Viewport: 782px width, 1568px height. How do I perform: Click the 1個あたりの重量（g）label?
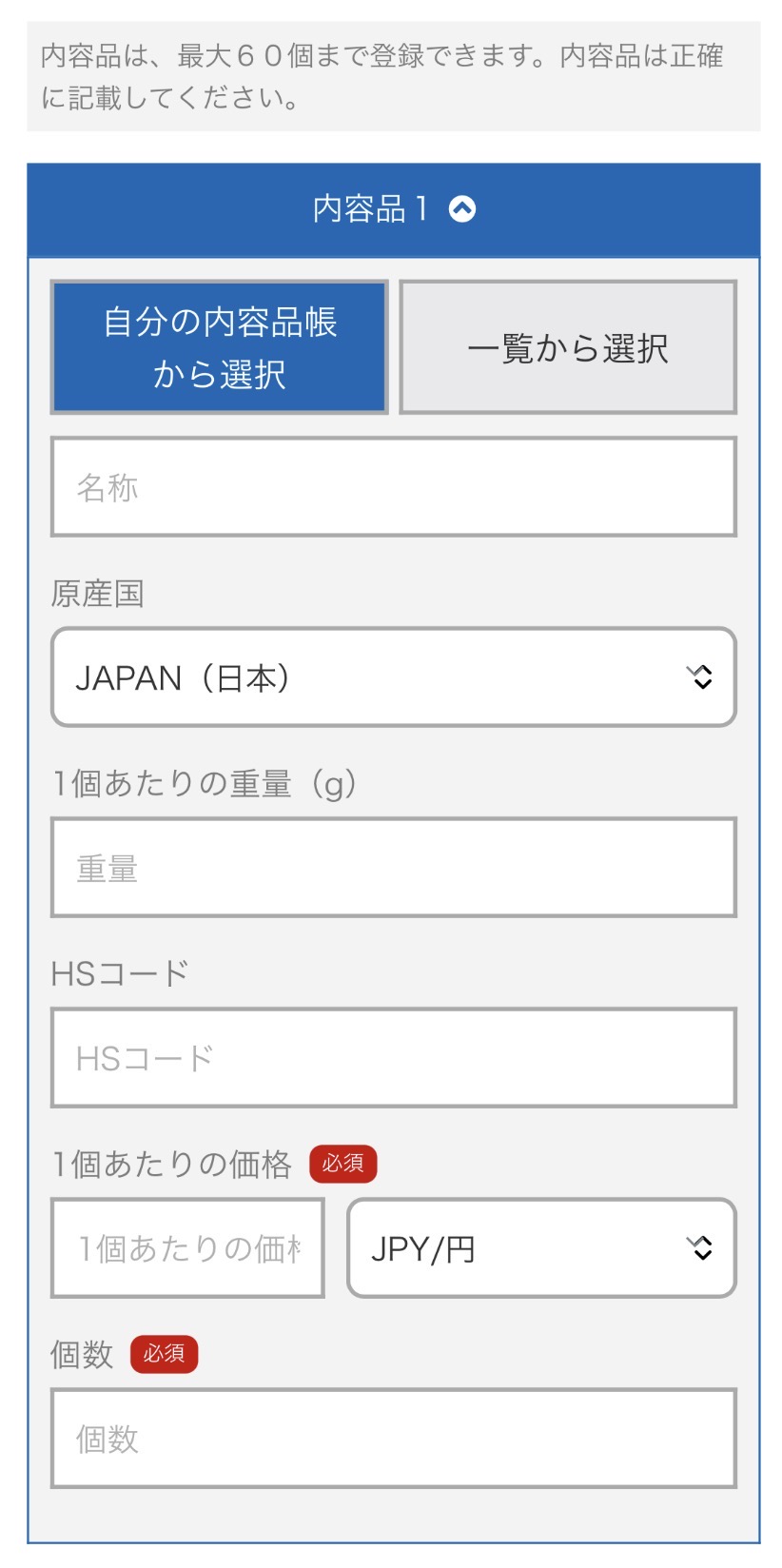[x=205, y=784]
